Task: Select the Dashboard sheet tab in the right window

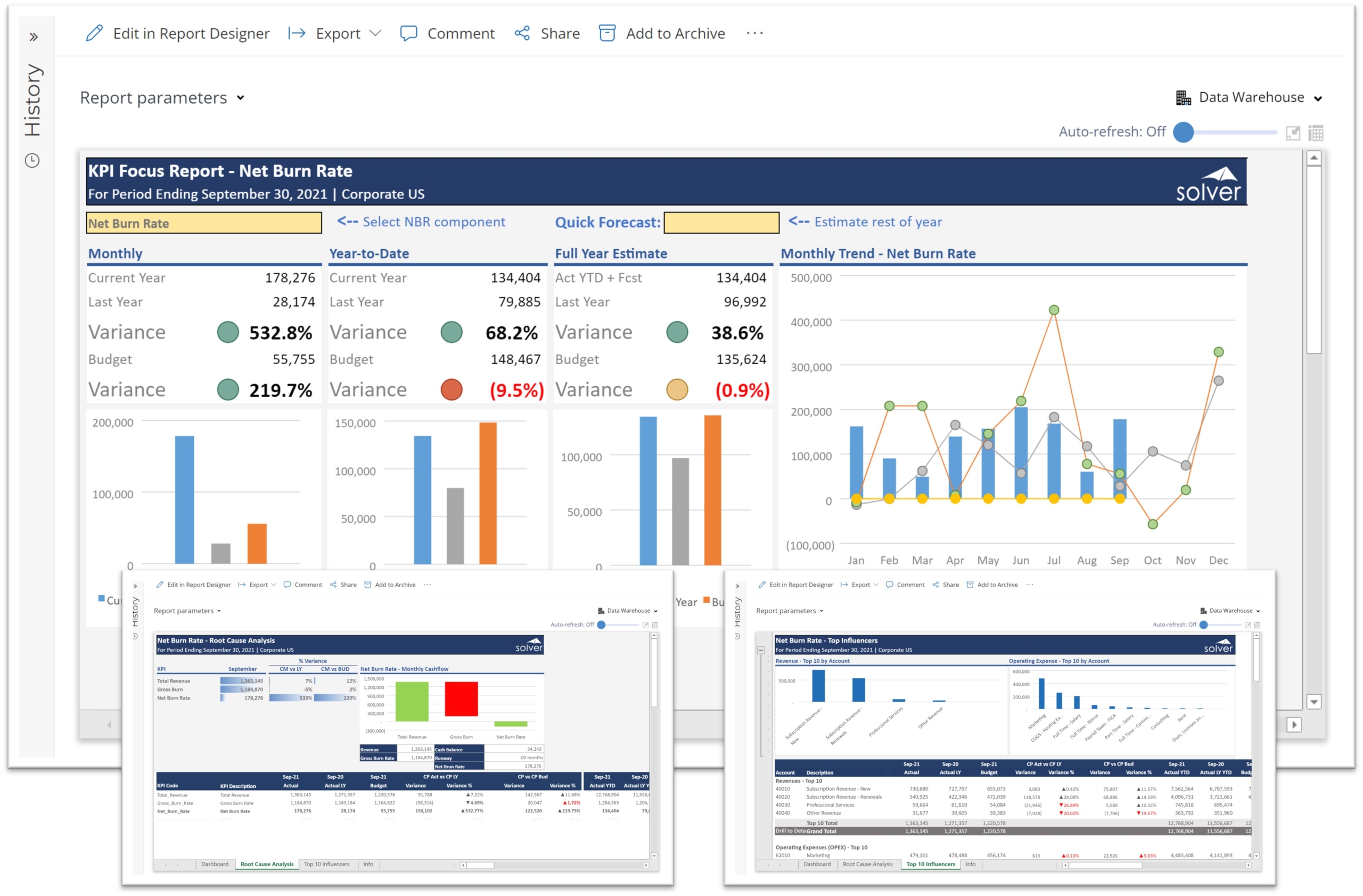Action: point(817,864)
